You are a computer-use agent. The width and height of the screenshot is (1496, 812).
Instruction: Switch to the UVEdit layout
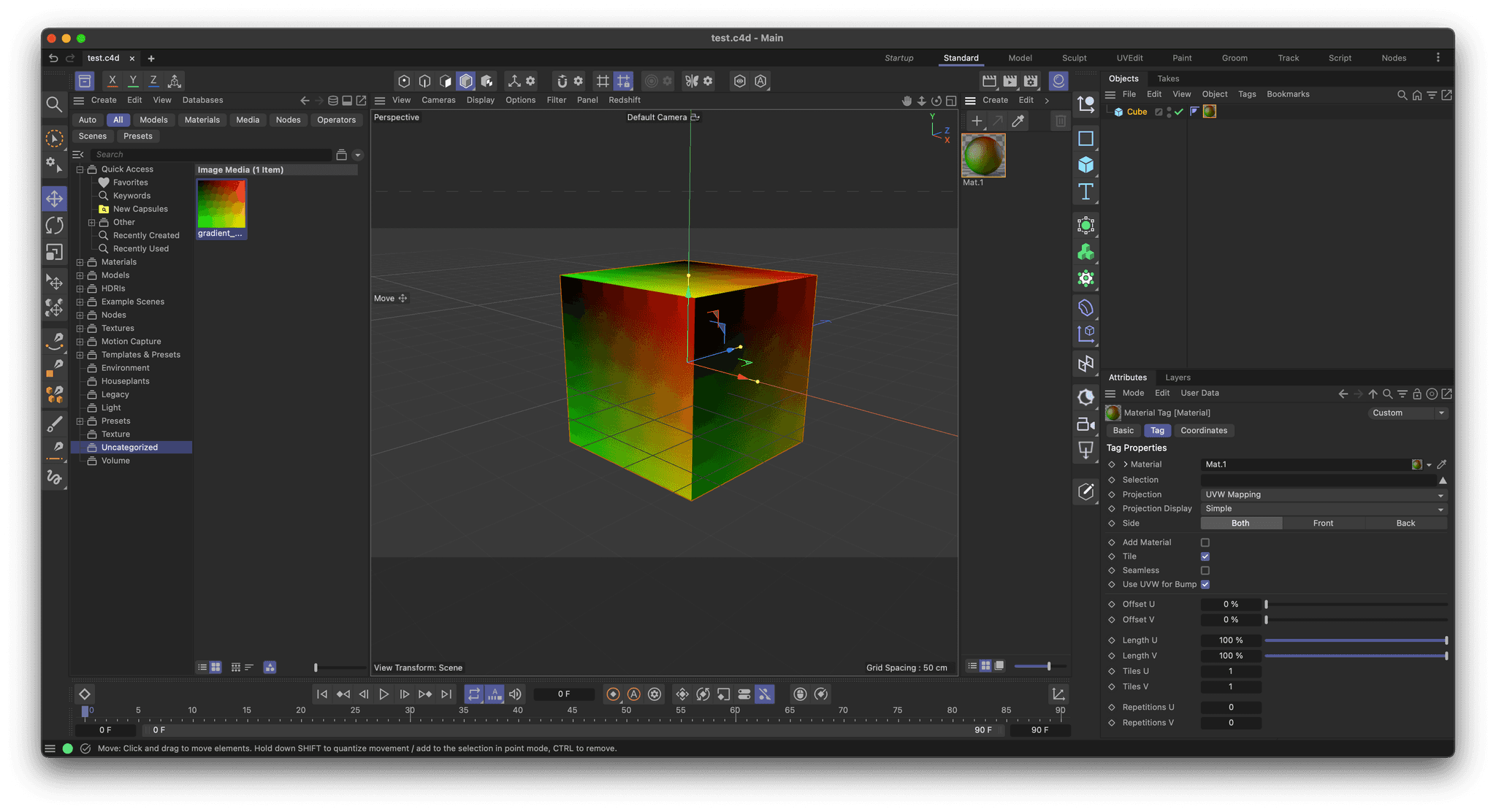[x=1129, y=58]
